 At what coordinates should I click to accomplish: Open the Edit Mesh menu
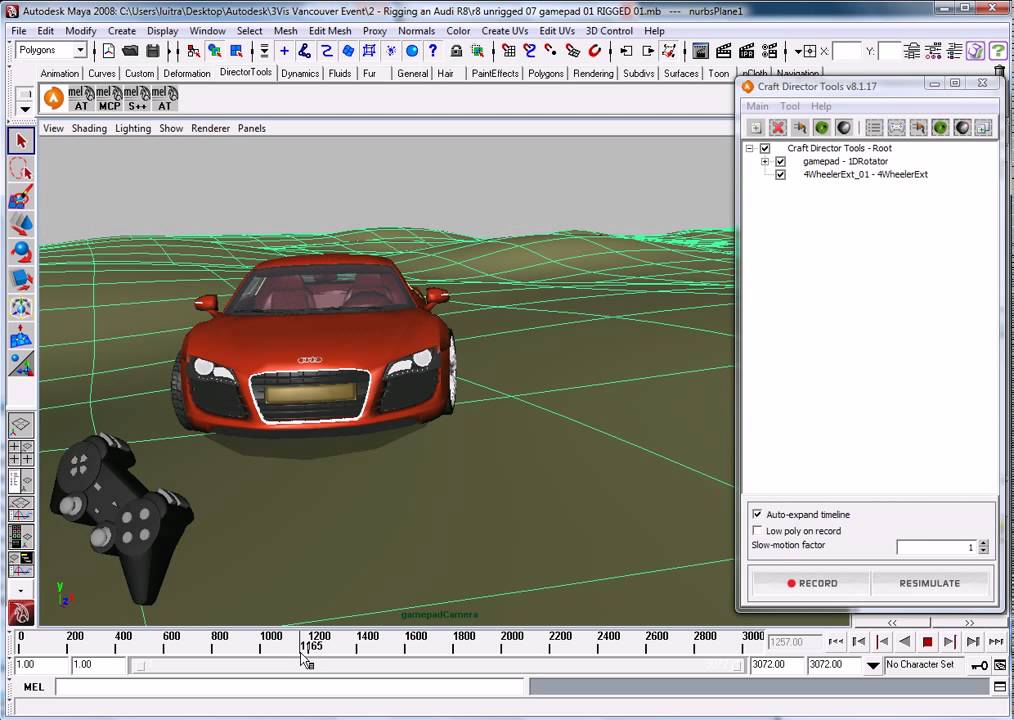click(330, 30)
